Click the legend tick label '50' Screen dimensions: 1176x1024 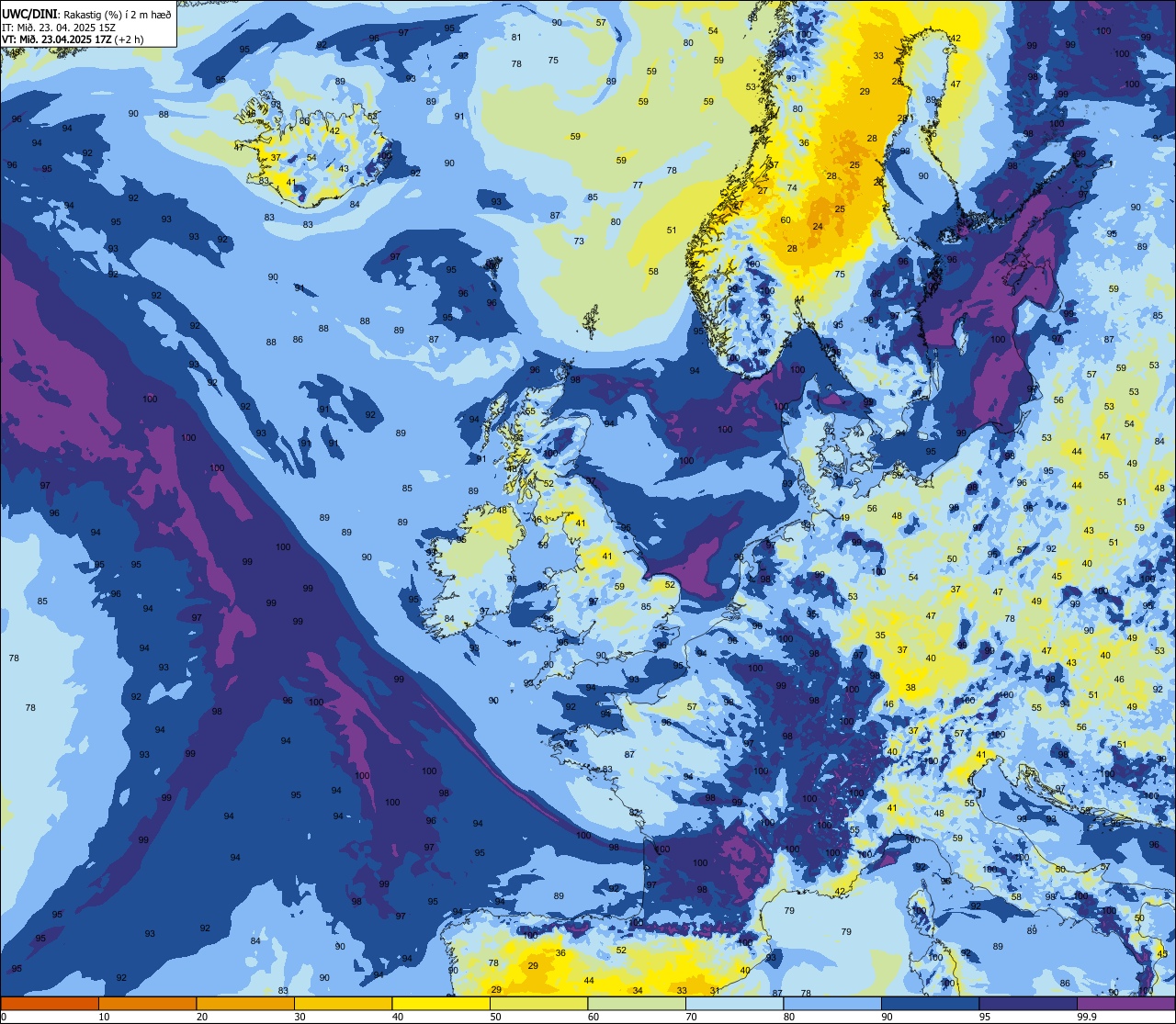point(495,1017)
